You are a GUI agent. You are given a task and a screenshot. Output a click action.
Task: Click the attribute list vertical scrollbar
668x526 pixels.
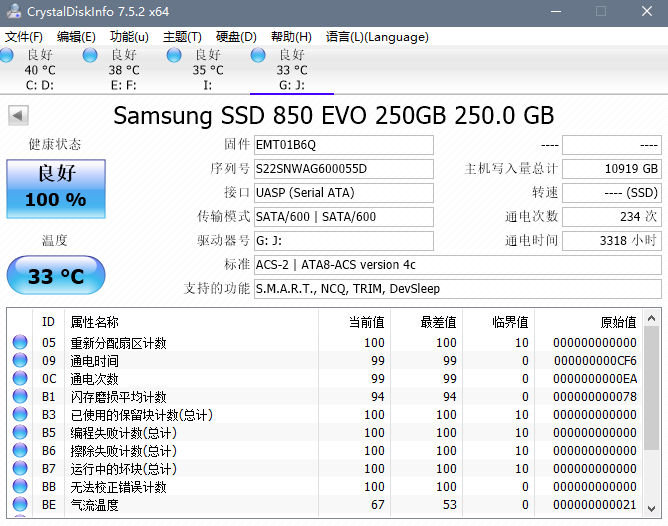651,420
